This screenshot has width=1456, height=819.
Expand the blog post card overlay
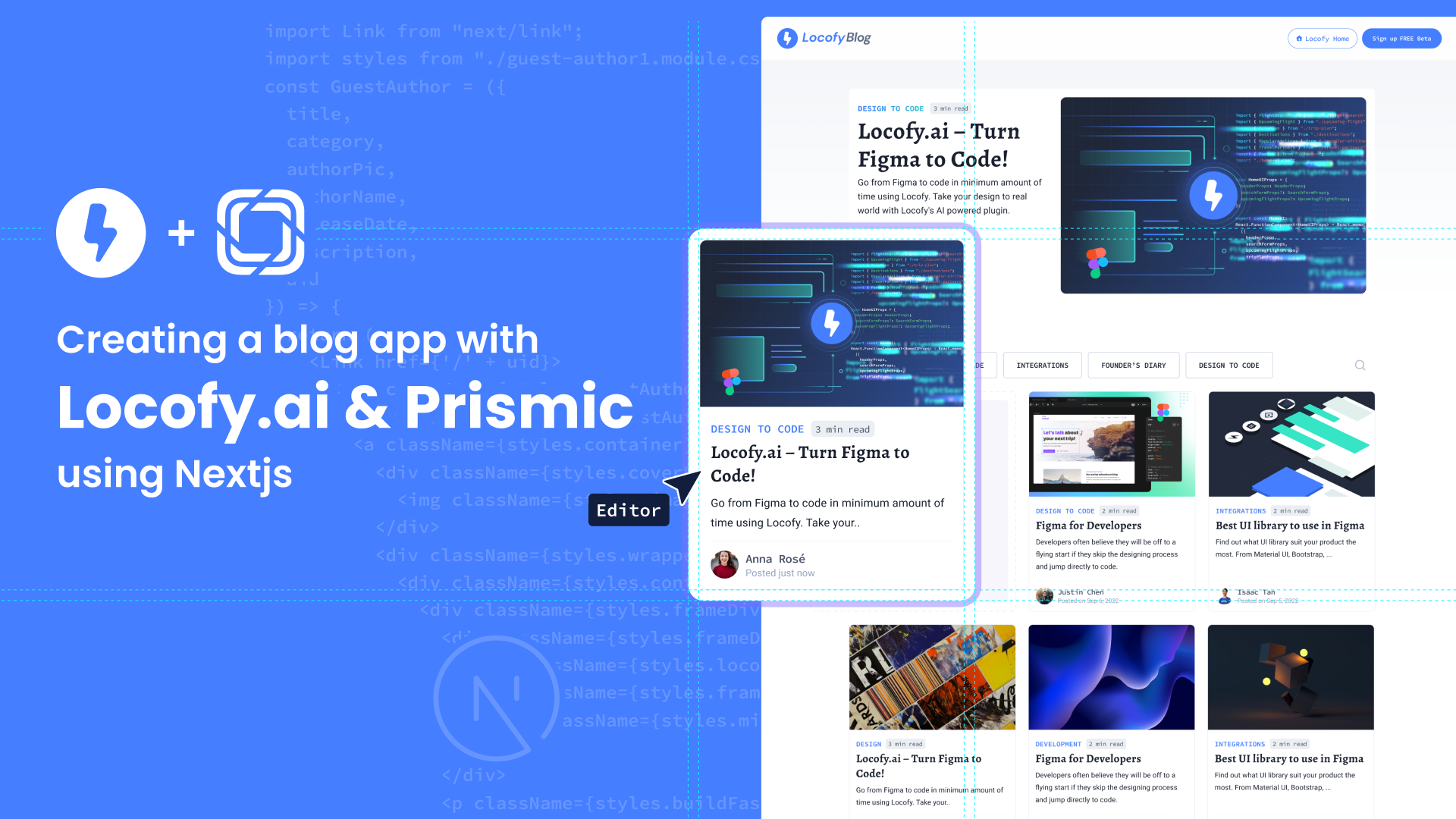[x=831, y=414]
